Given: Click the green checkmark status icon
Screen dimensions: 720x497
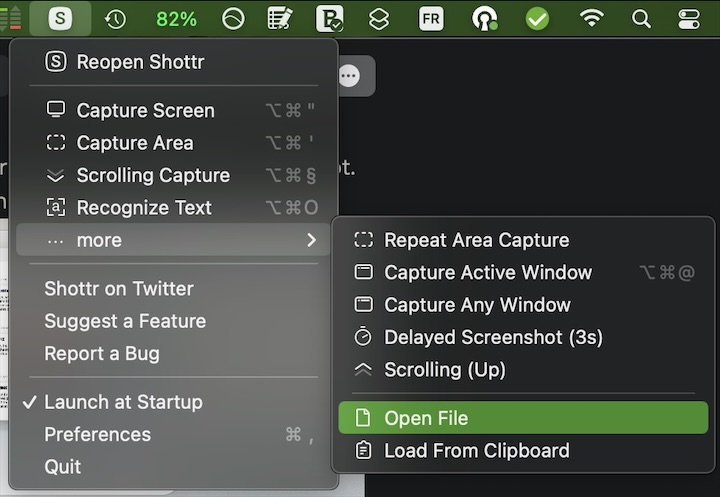Looking at the screenshot, I should pyautogui.click(x=538, y=19).
